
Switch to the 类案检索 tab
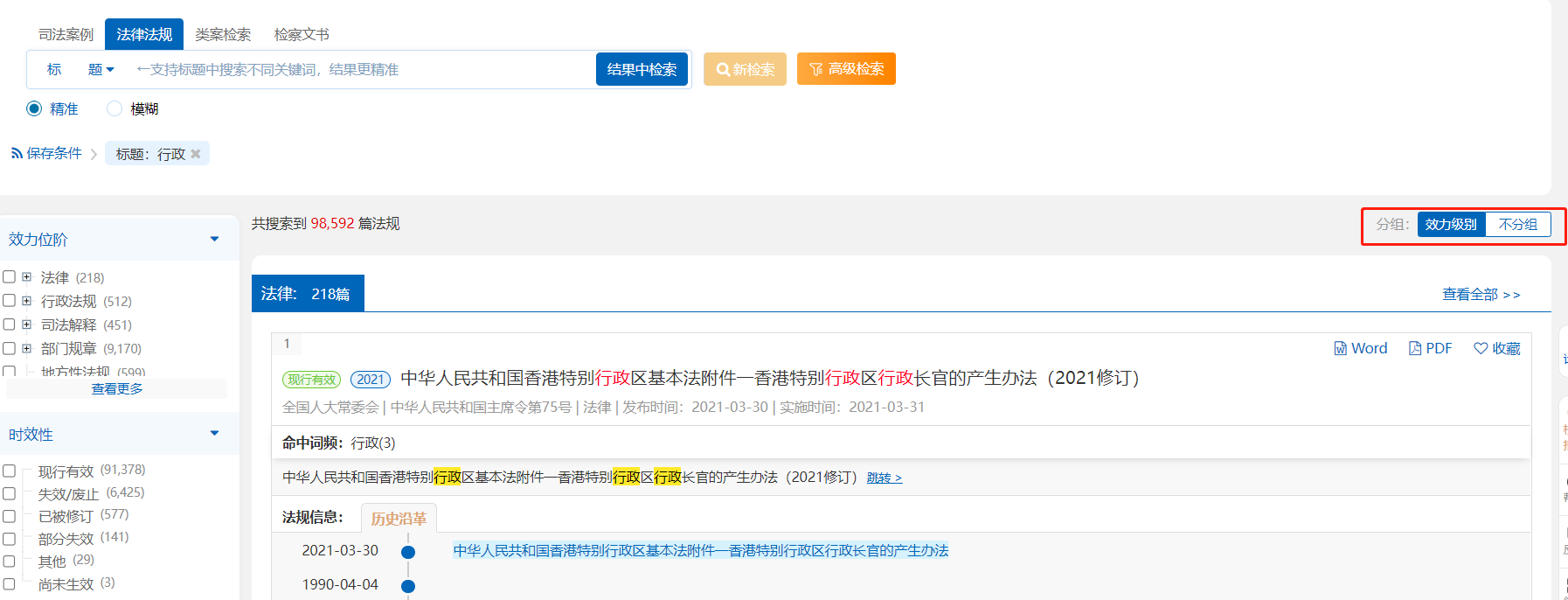point(223,34)
